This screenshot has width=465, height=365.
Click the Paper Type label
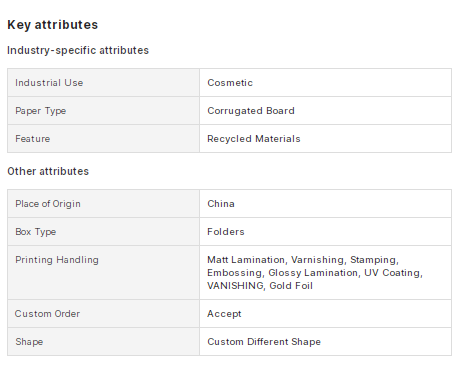pos(41,111)
